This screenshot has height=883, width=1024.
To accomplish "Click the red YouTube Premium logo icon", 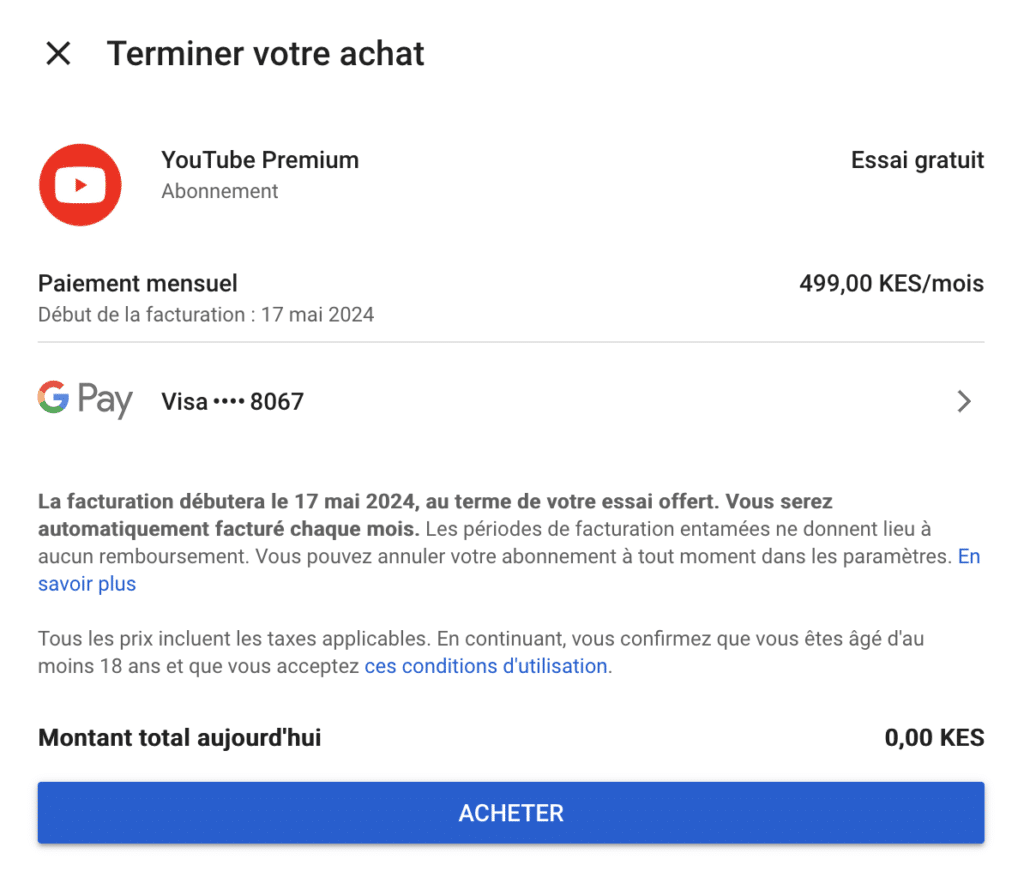I will point(80,185).
